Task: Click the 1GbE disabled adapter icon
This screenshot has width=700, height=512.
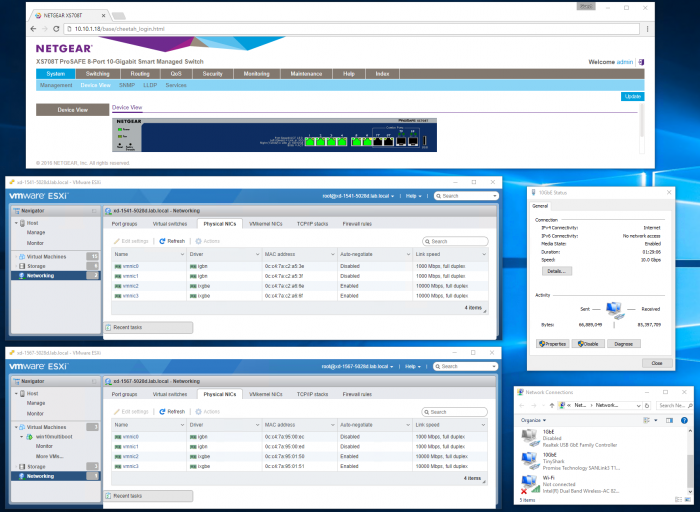Action: tap(530, 437)
